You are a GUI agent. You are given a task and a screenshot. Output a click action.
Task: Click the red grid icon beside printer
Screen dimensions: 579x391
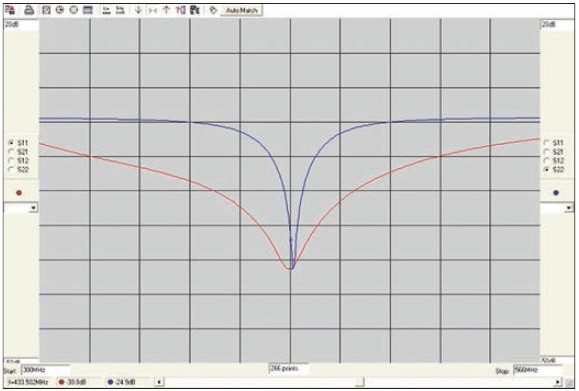(x=46, y=10)
